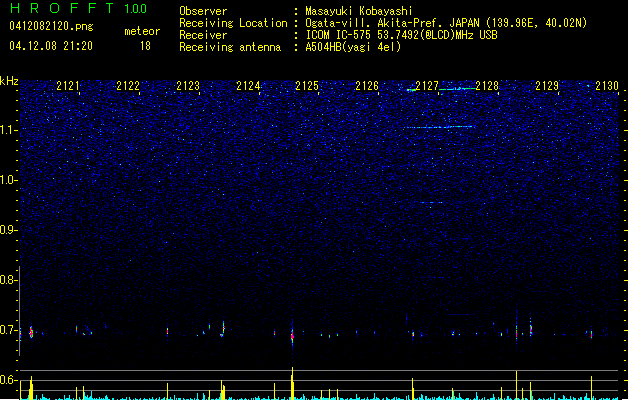Click the 0.9 kHz axis label
Image resolution: width=629 pixels, height=400 pixels.
8,230
